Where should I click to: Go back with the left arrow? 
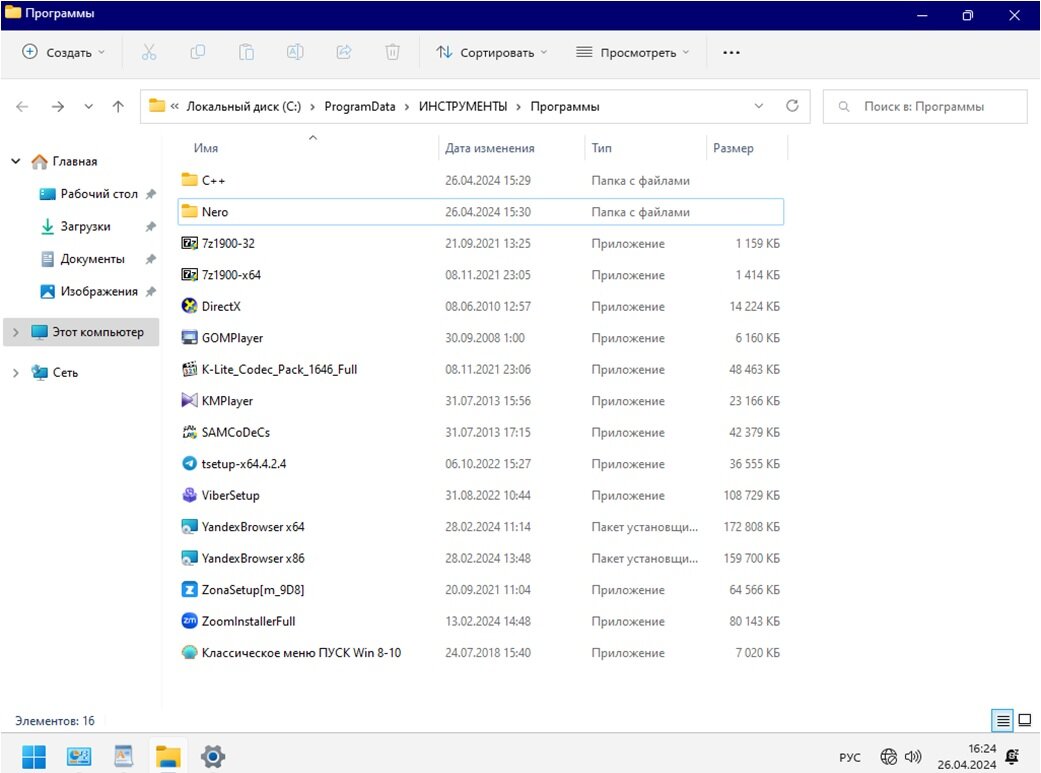point(22,106)
